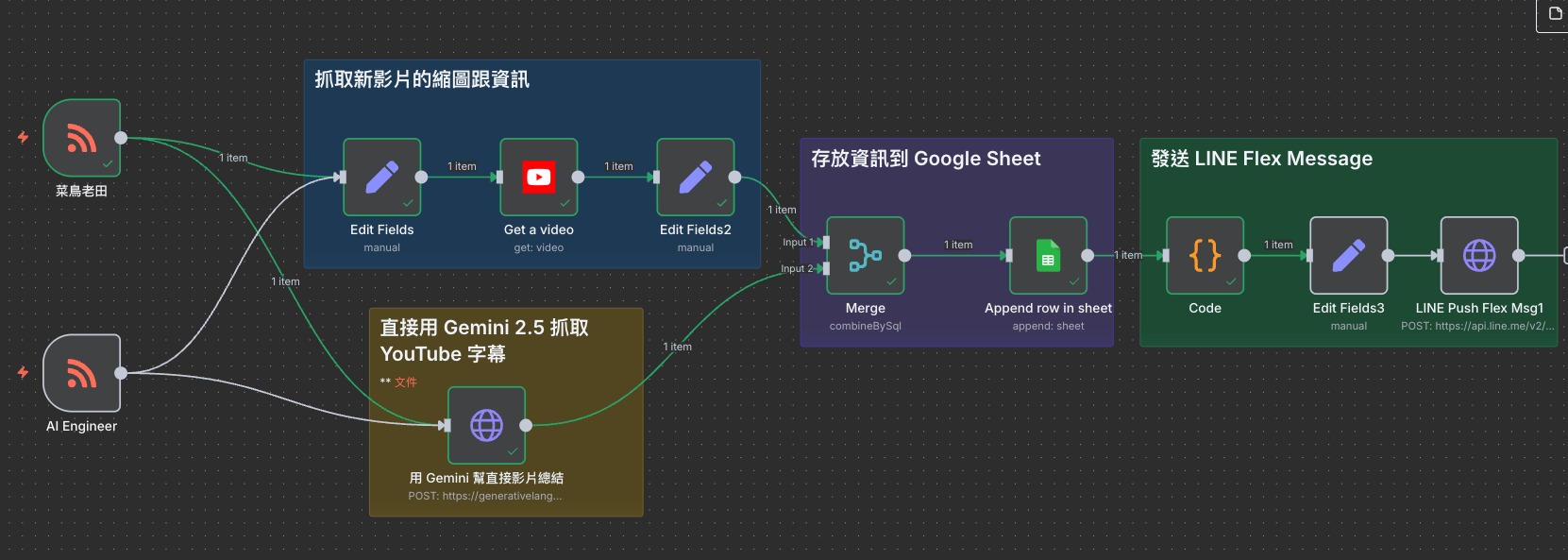1568x560 pixels.
Task: Open the Gemini HTTP request node
Action: pos(486,425)
